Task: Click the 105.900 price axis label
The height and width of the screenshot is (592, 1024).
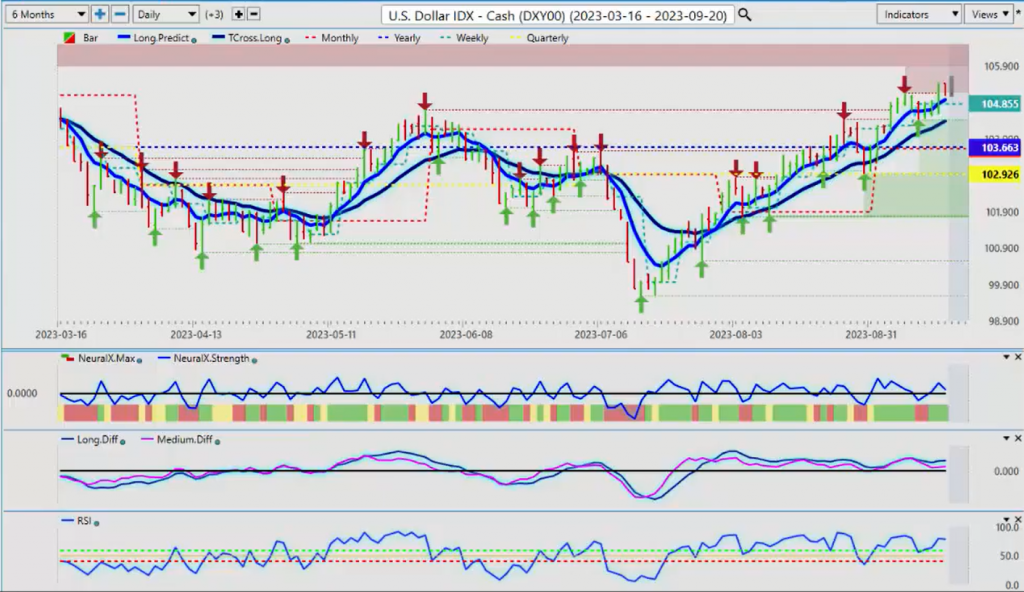Action: (x=1001, y=67)
